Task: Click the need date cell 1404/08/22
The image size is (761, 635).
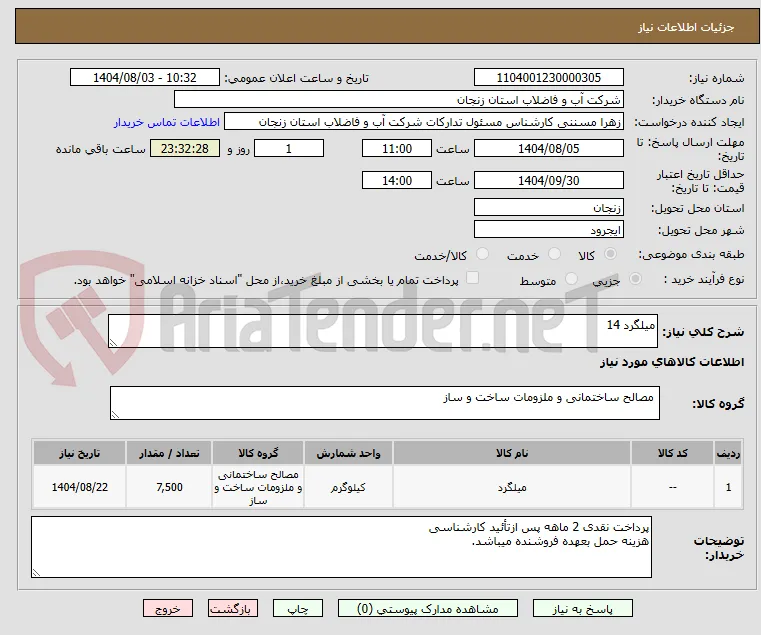Action: click(80, 487)
